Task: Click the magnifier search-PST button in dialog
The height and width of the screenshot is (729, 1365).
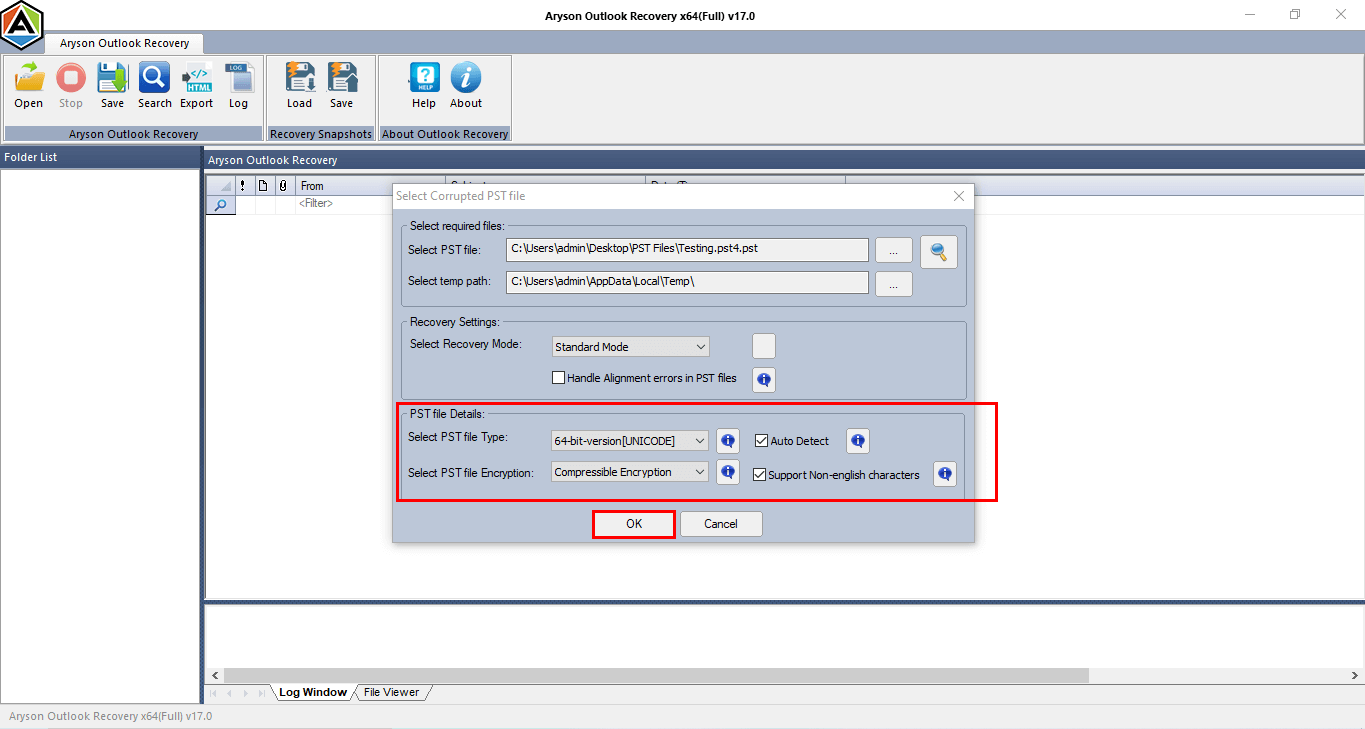Action: 939,252
